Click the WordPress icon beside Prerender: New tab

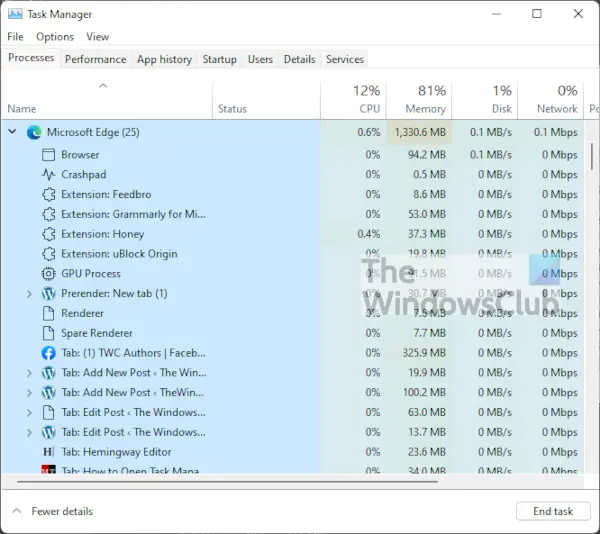(48, 294)
